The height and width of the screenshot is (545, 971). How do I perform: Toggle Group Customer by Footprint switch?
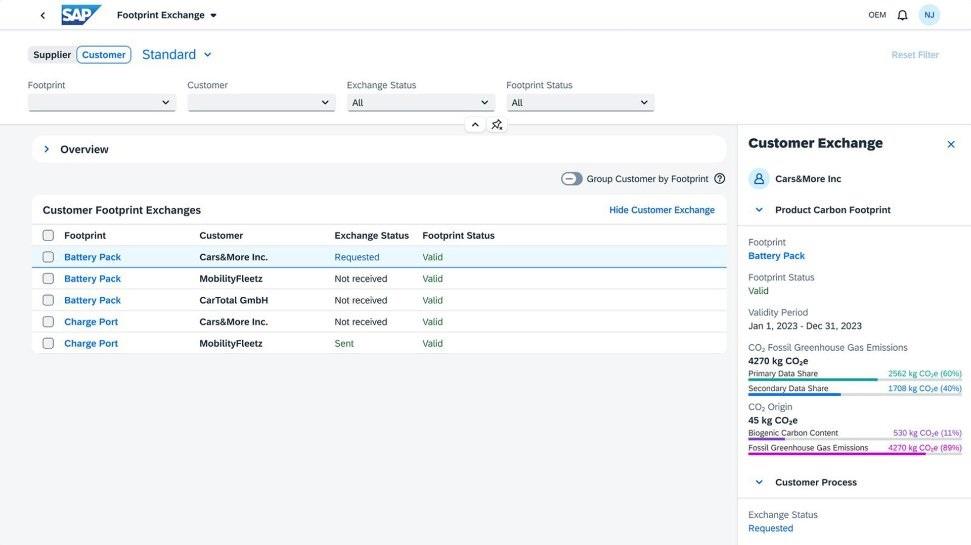[x=572, y=179]
